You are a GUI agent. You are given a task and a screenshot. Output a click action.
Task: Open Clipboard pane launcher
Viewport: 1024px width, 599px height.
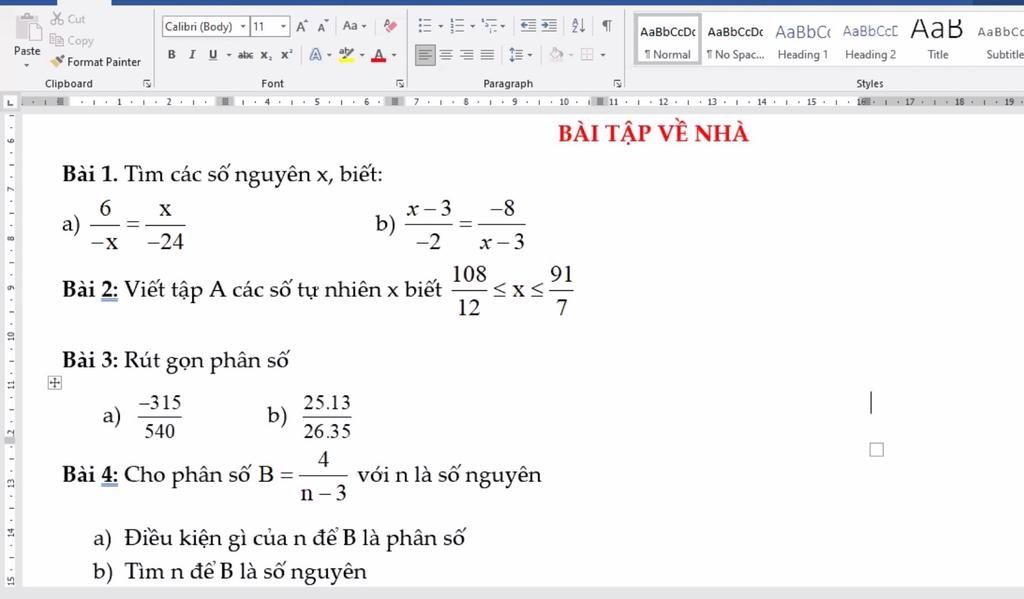(x=147, y=84)
